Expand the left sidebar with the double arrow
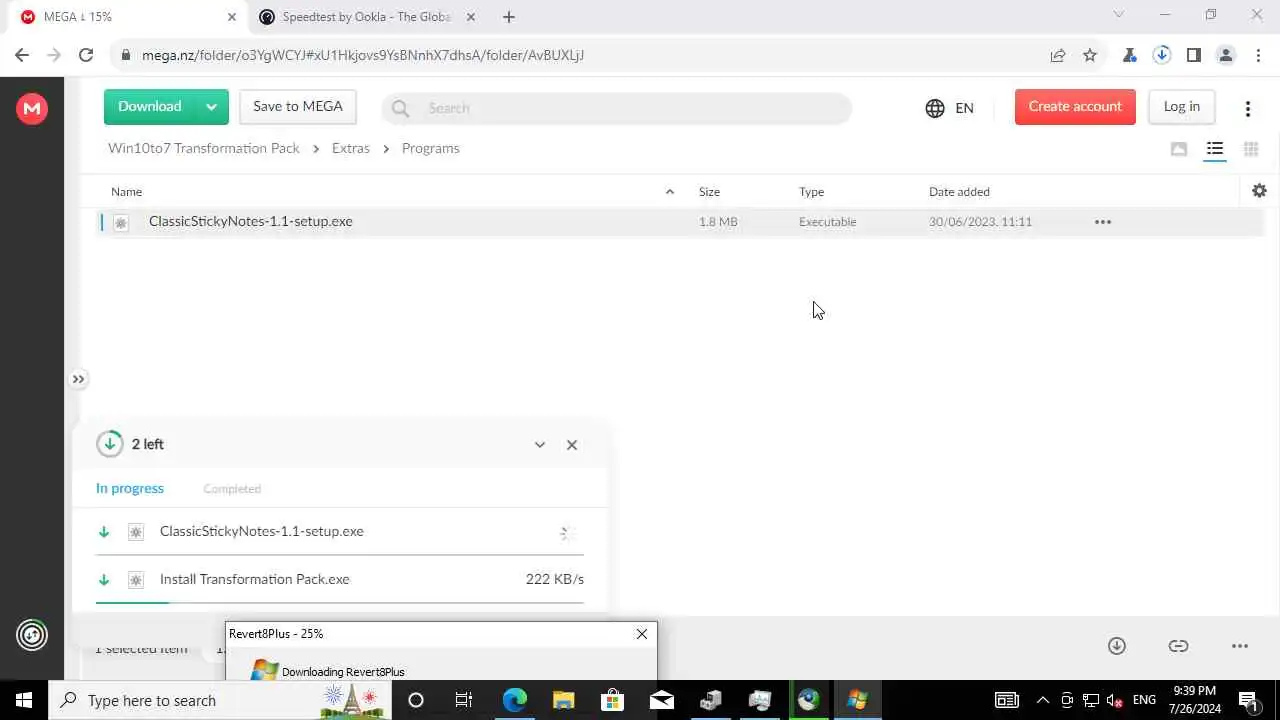The height and width of the screenshot is (720, 1280). pos(78,379)
